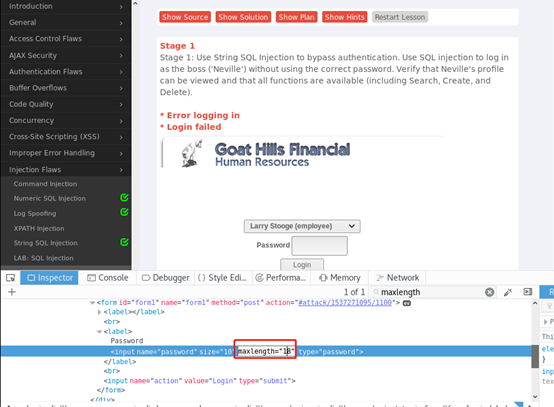Open the Inspector tab
The height and width of the screenshot is (407, 554).
49,278
